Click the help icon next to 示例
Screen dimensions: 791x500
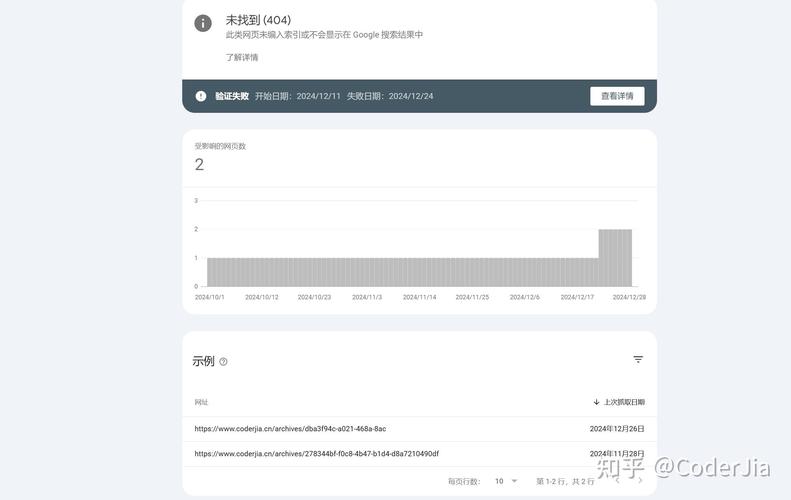223,362
